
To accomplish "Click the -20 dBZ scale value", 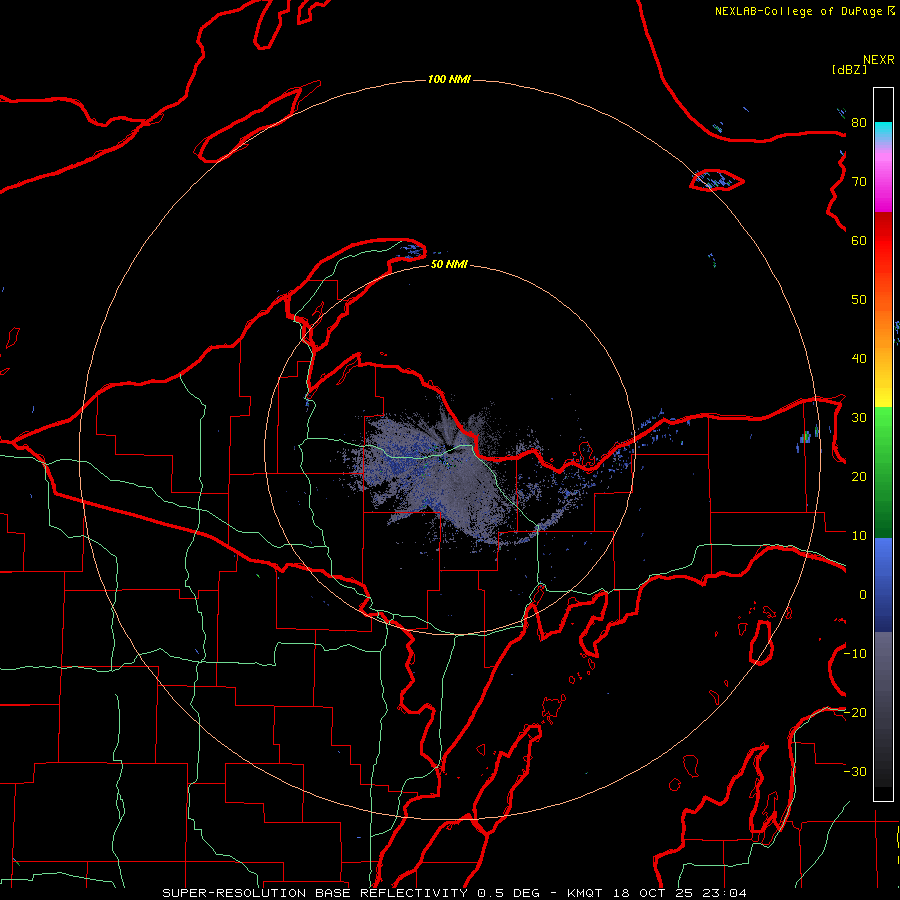I will click(856, 712).
